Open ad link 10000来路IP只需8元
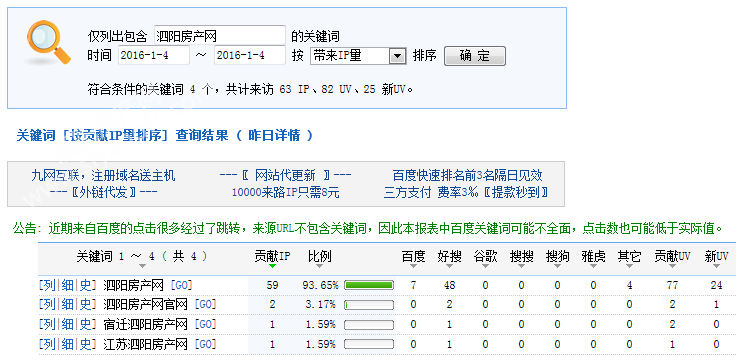The height and width of the screenshot is (364, 749). coord(286,193)
